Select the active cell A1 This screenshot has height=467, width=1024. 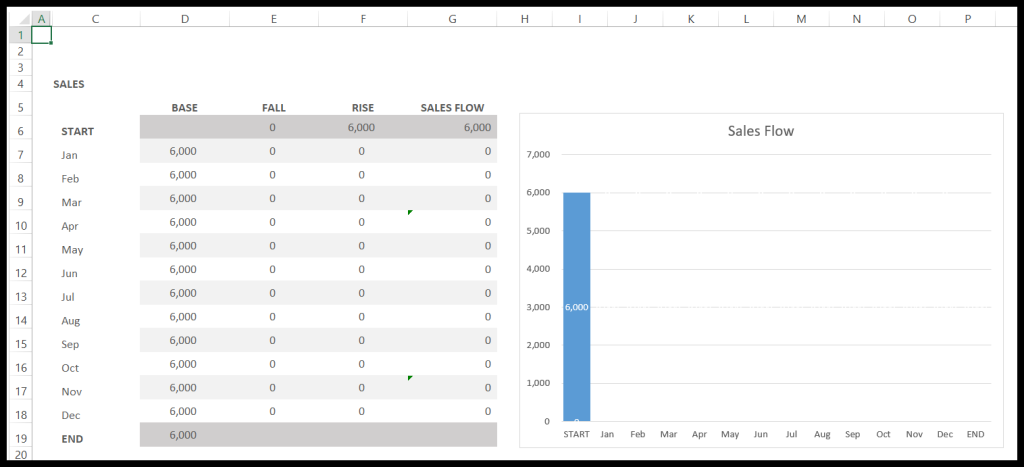41,35
